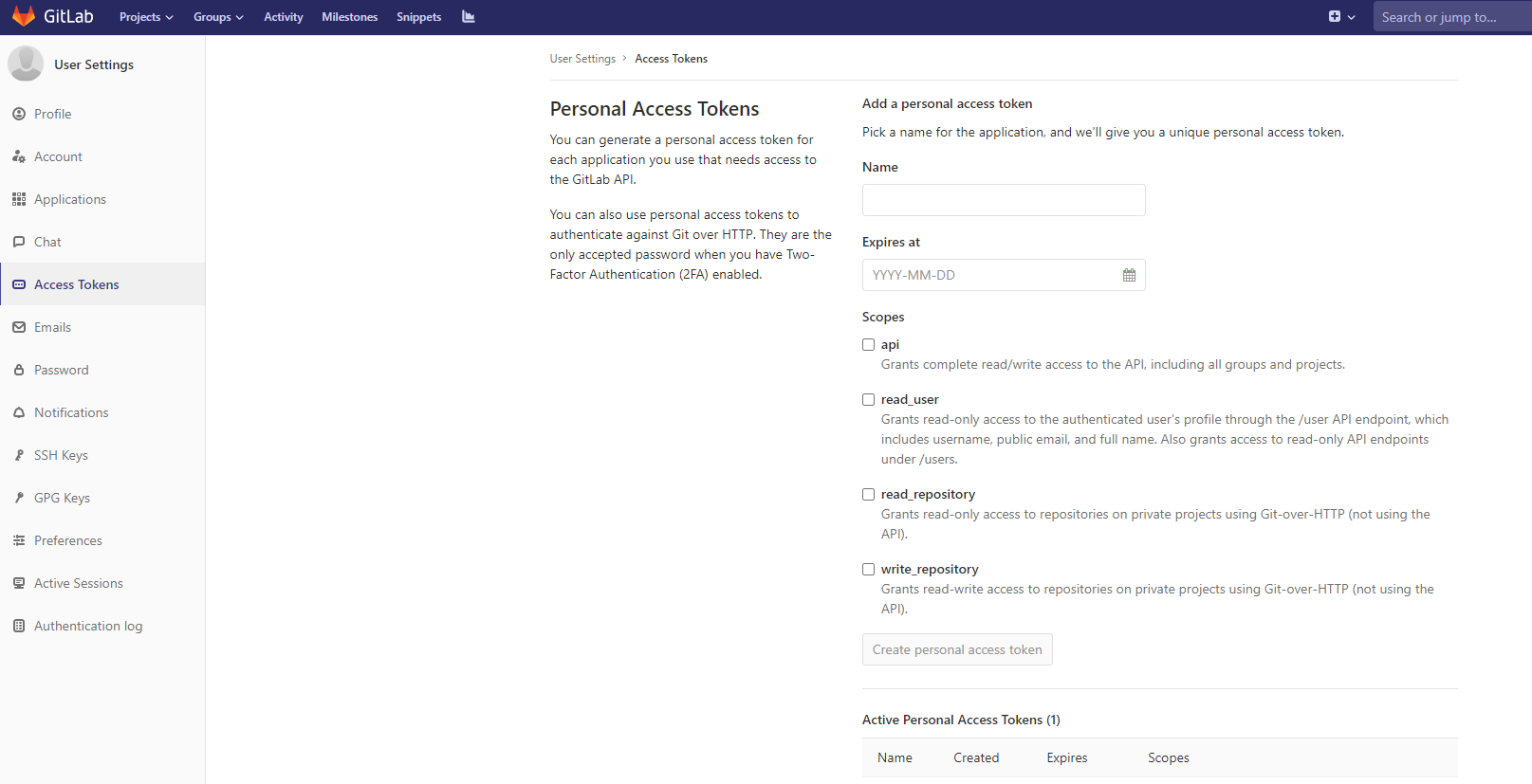
Task: Click the write_repository scope label
Action: click(930, 570)
